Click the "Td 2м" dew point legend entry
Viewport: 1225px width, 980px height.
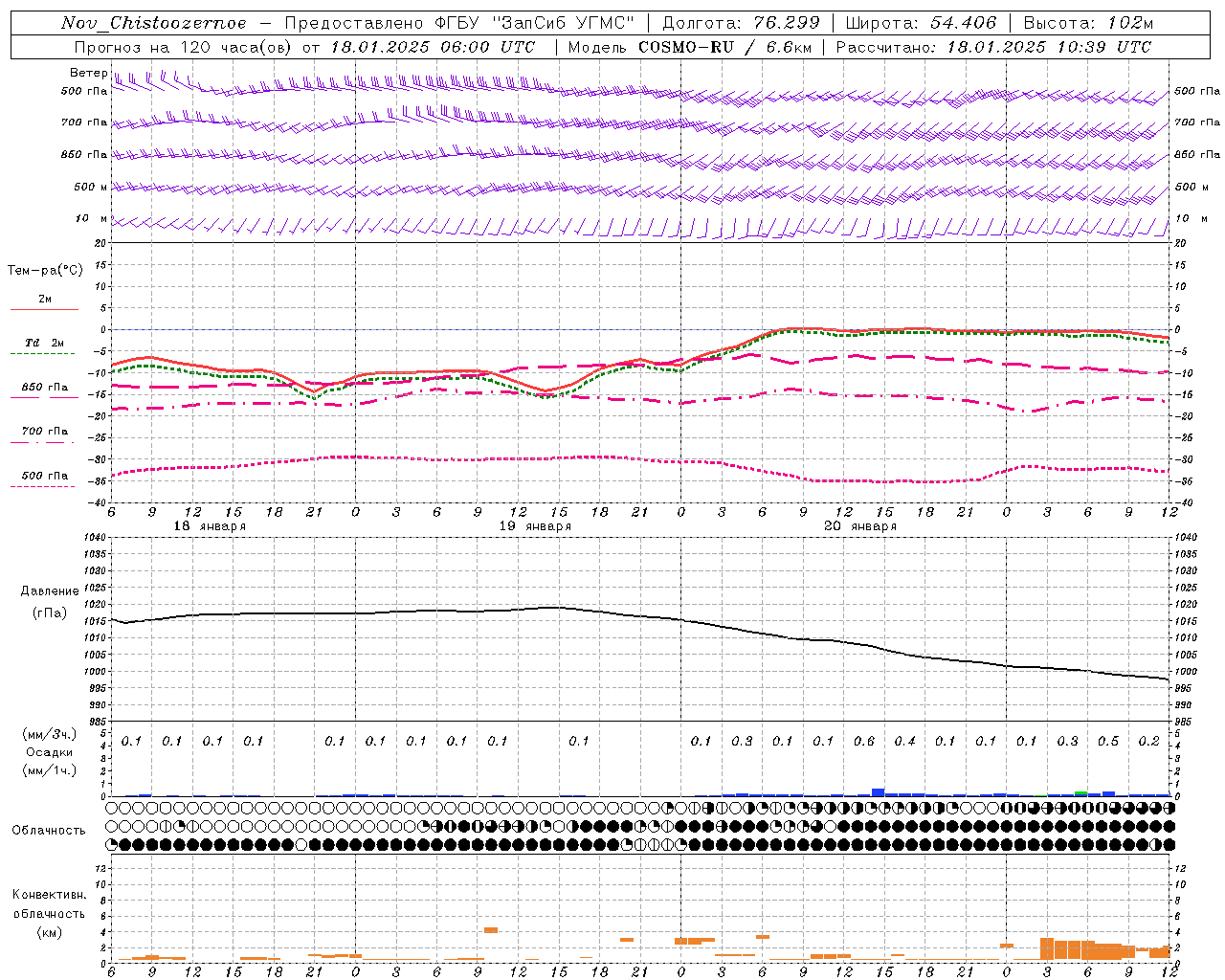45,343
